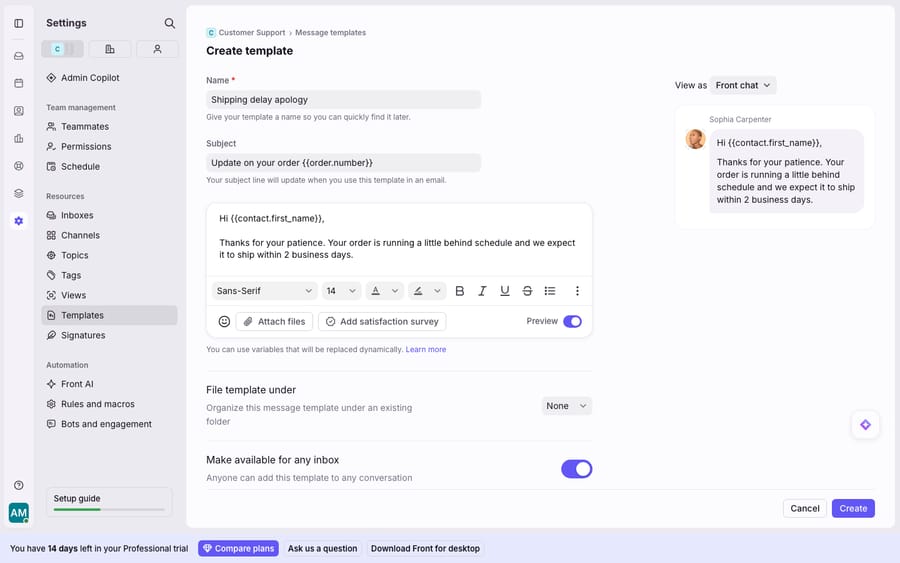Screen dimensions: 900x563
Task: Open Schedule settings
Action: tap(109, 166)
